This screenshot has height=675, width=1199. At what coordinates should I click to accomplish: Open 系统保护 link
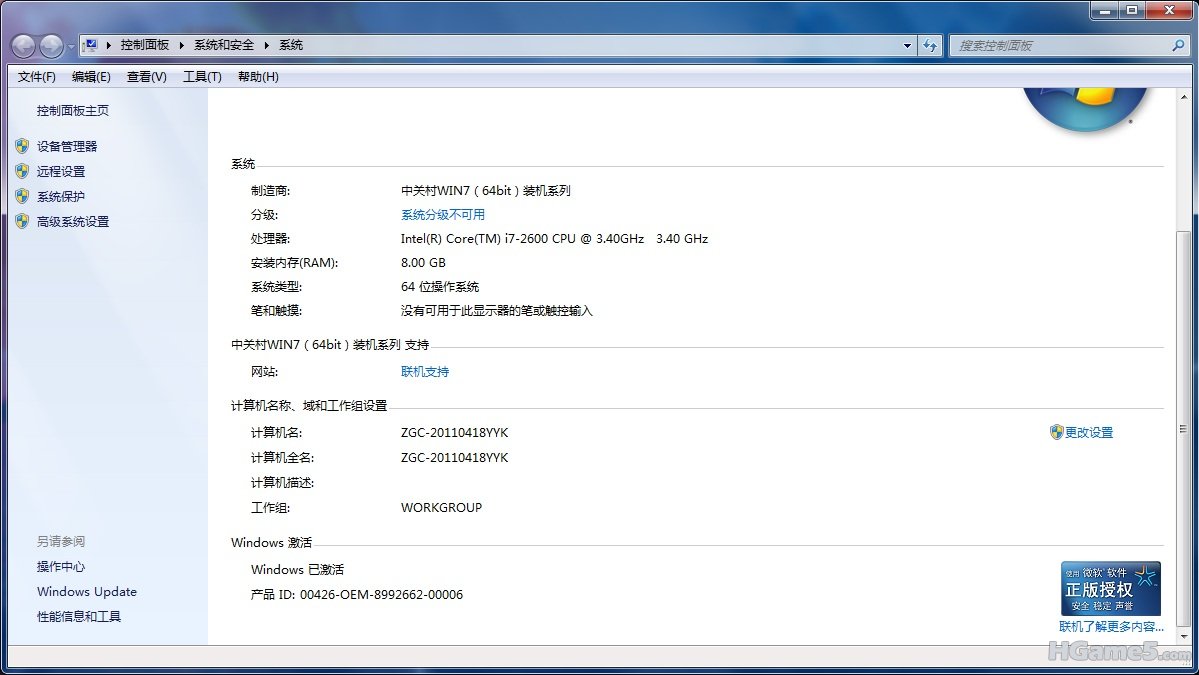click(61, 196)
